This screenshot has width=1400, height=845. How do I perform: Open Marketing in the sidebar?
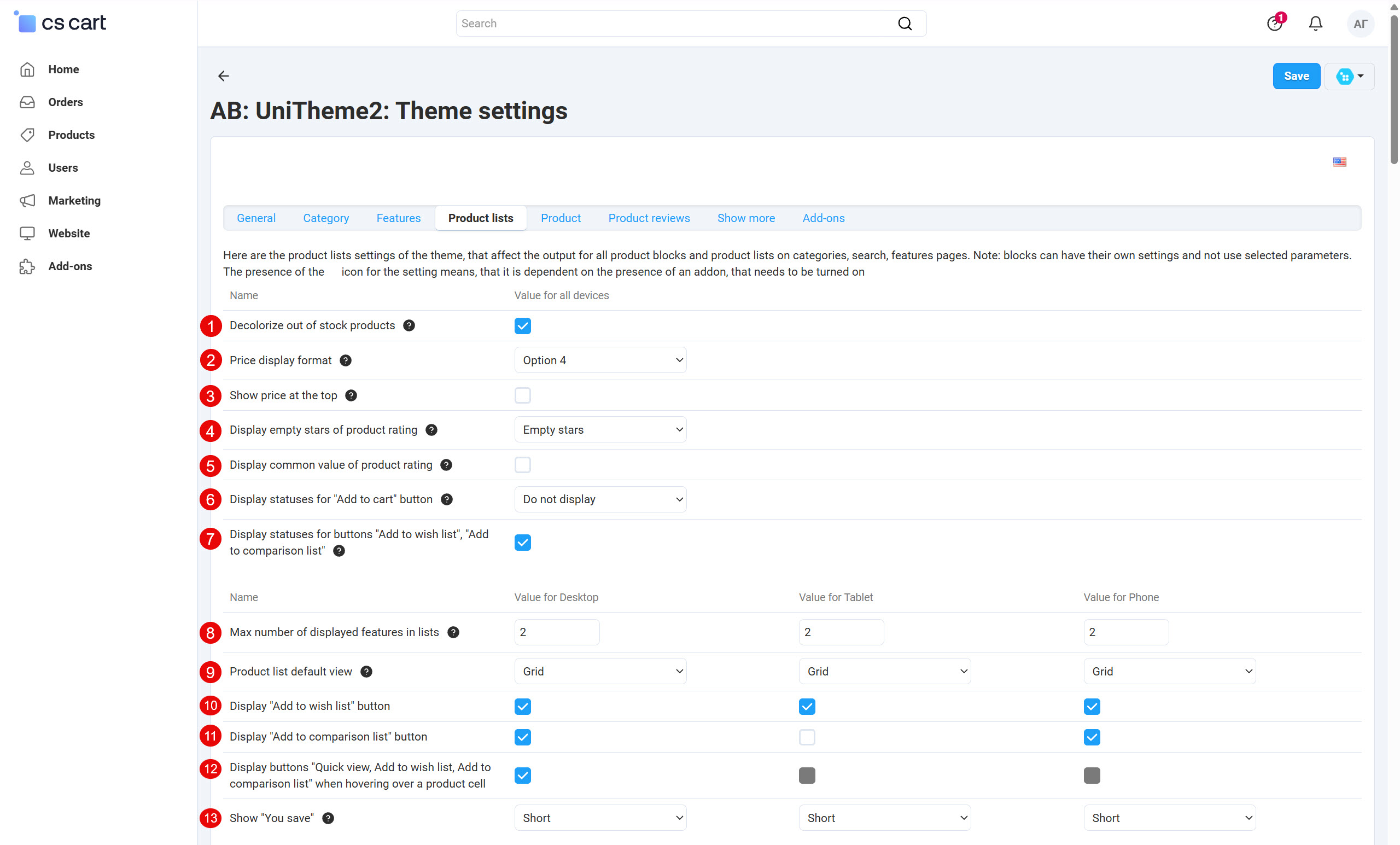[74, 201]
